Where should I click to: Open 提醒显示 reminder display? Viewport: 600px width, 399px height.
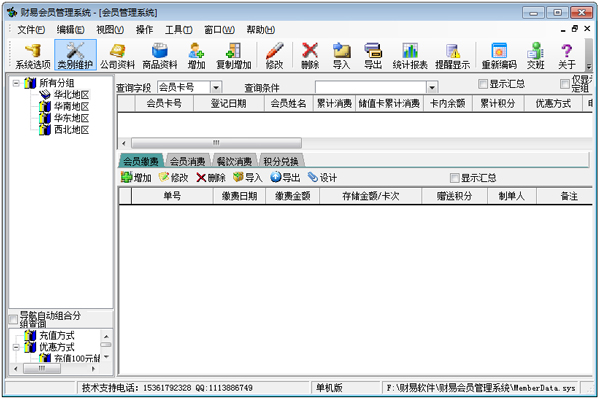(x=452, y=55)
